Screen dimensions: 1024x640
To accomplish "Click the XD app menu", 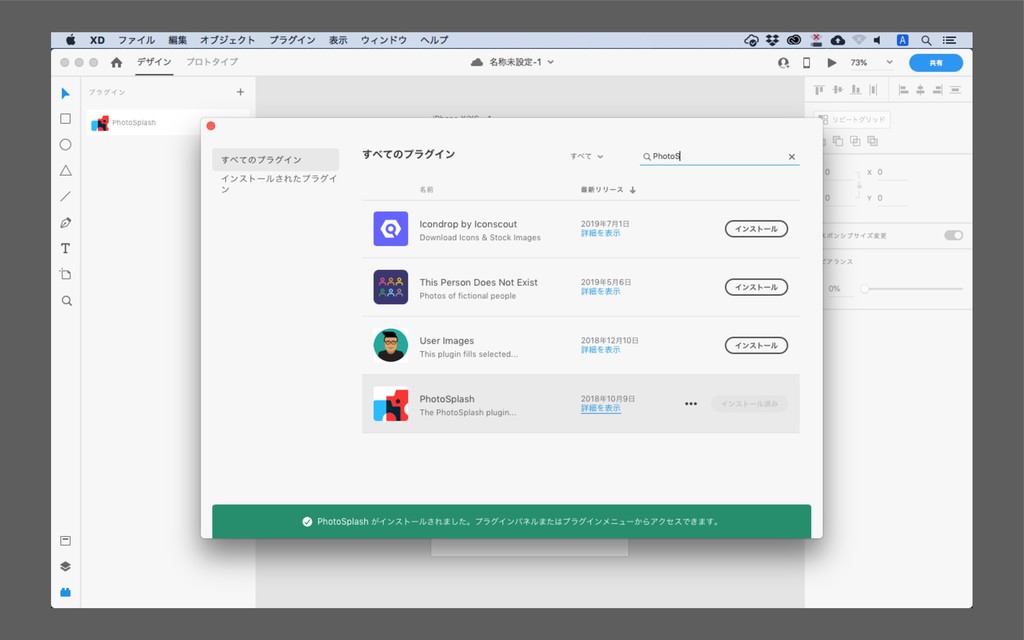I will point(97,40).
